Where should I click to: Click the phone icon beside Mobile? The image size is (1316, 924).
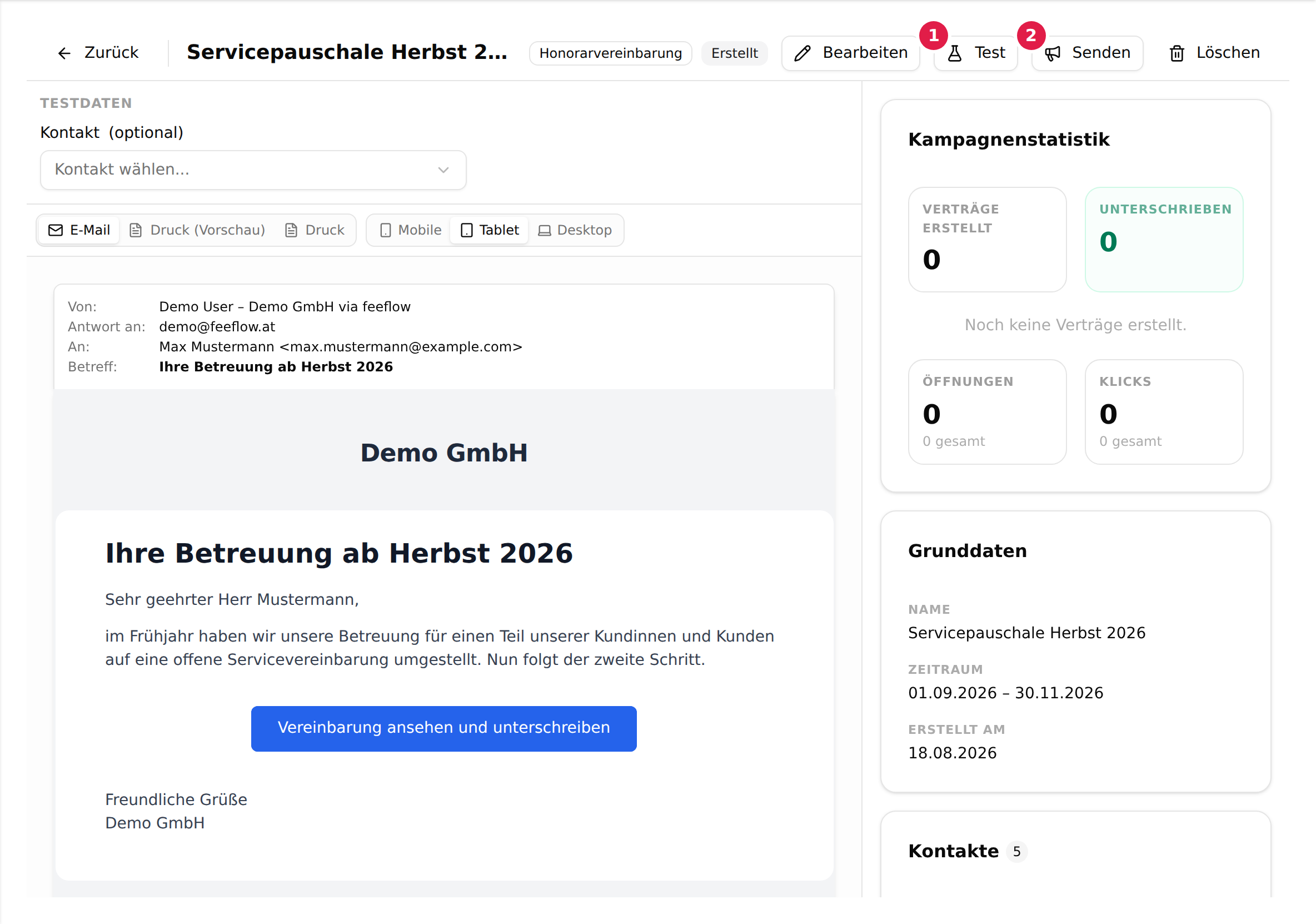tap(386, 230)
